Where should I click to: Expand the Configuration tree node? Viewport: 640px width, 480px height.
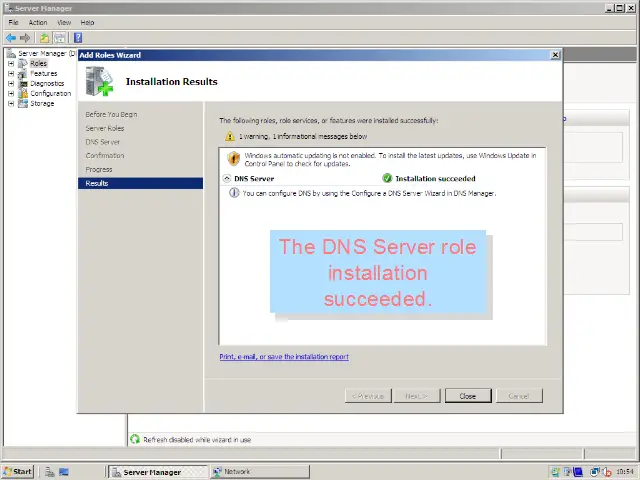11,93
